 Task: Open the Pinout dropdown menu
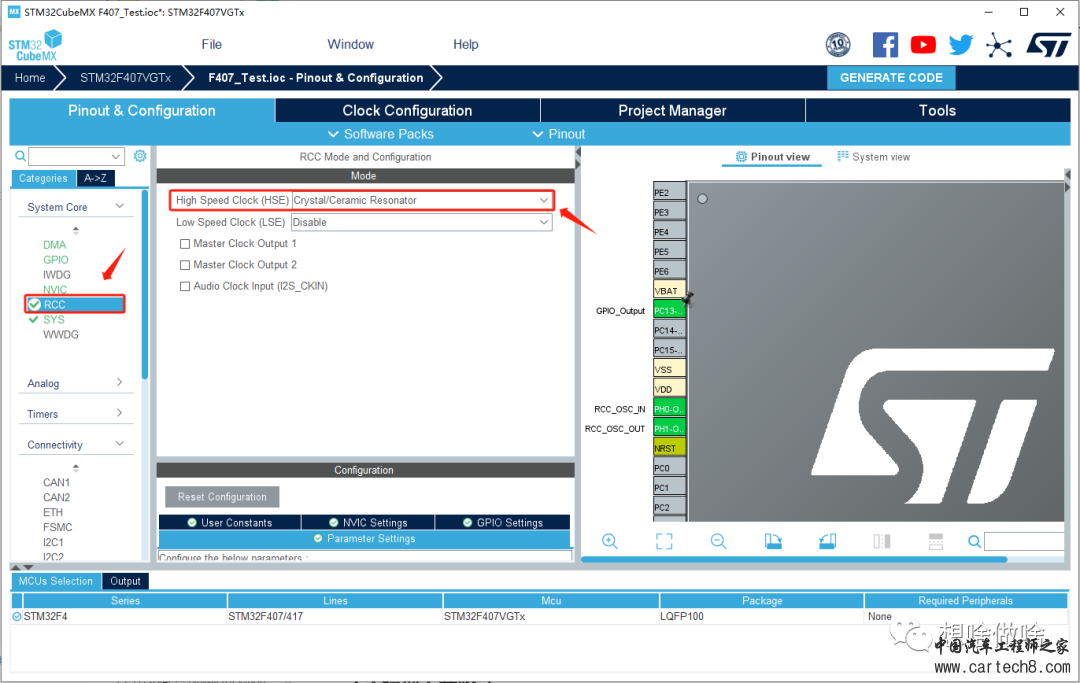pyautogui.click(x=559, y=134)
